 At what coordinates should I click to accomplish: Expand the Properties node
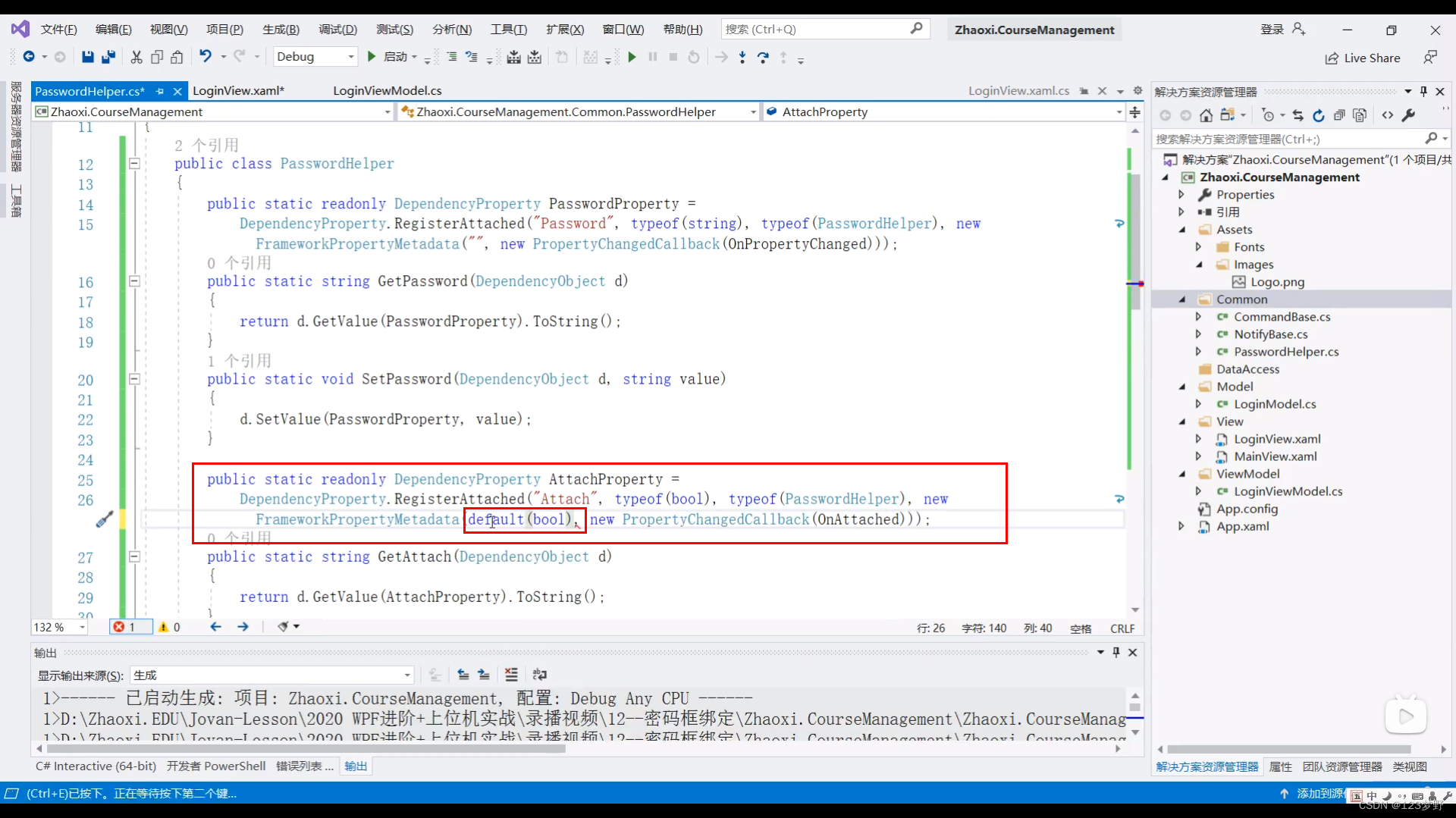click(x=1181, y=195)
